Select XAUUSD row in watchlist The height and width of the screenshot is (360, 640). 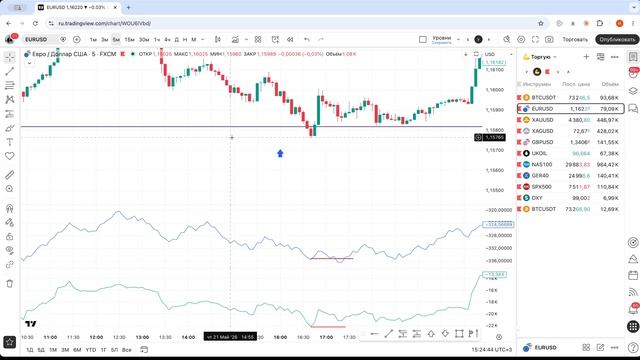click(570, 120)
